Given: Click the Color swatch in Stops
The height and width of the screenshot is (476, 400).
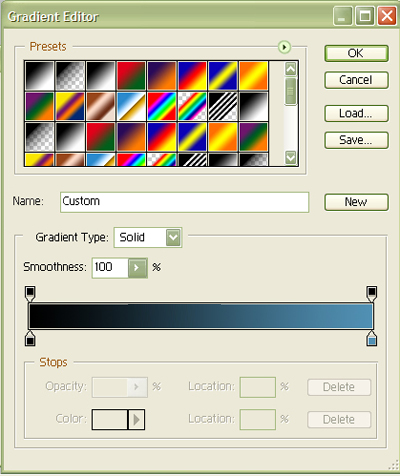Looking at the screenshot, I should pos(110,420).
